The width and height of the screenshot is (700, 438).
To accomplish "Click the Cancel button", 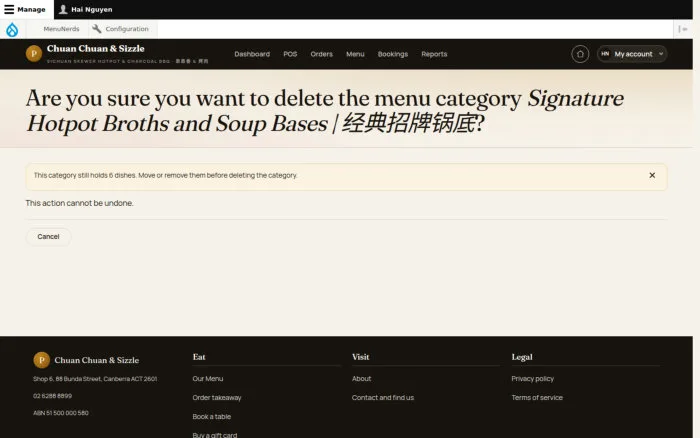I will (x=48, y=237).
